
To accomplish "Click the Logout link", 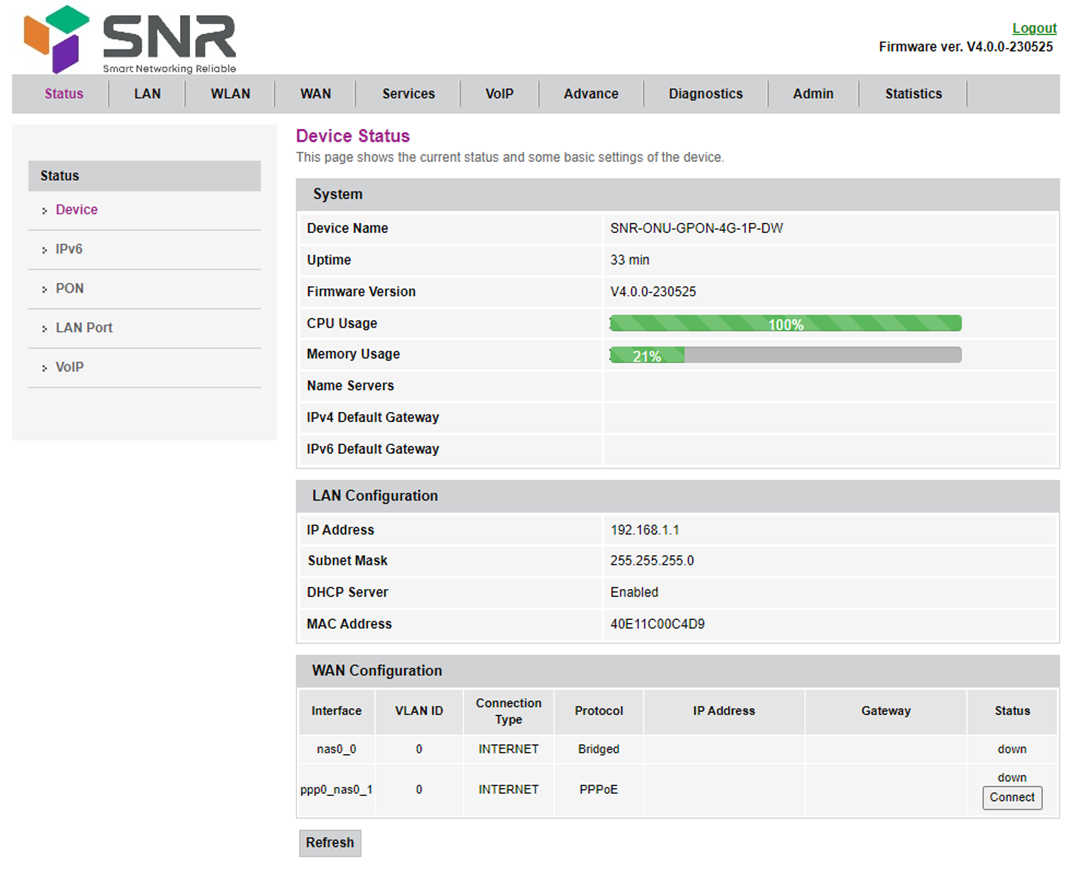I will tap(1034, 28).
